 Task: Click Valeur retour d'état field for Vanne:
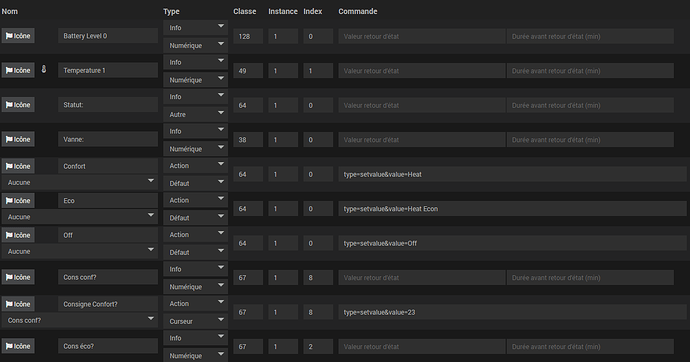[422, 139]
